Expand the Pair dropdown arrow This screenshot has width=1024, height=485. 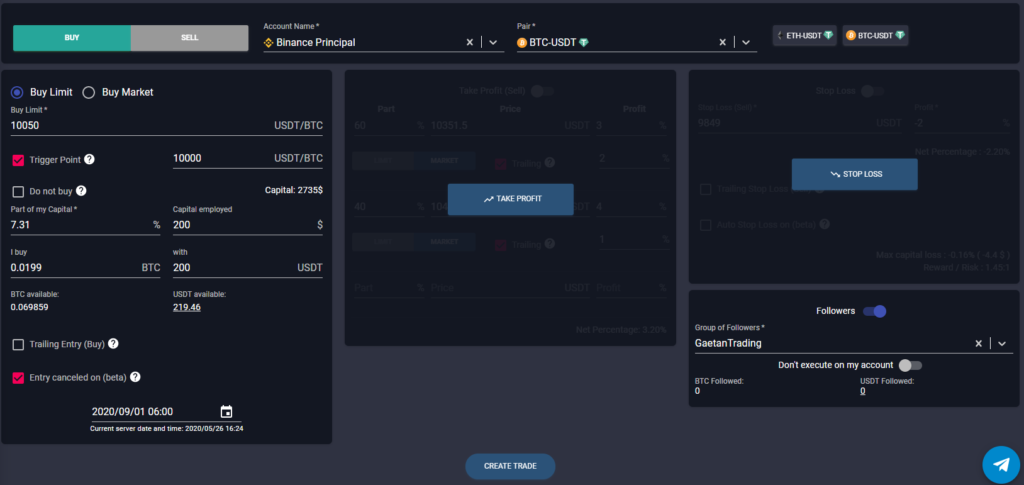tap(745, 42)
